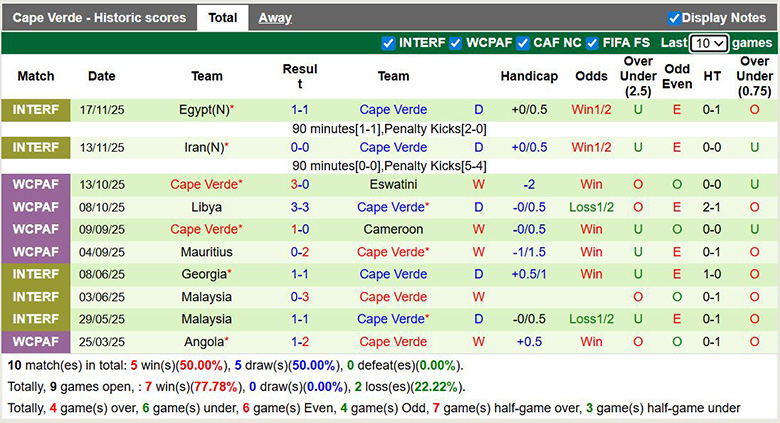
Task: Uncheck the INTERF filter checkbox
Action: point(389,43)
